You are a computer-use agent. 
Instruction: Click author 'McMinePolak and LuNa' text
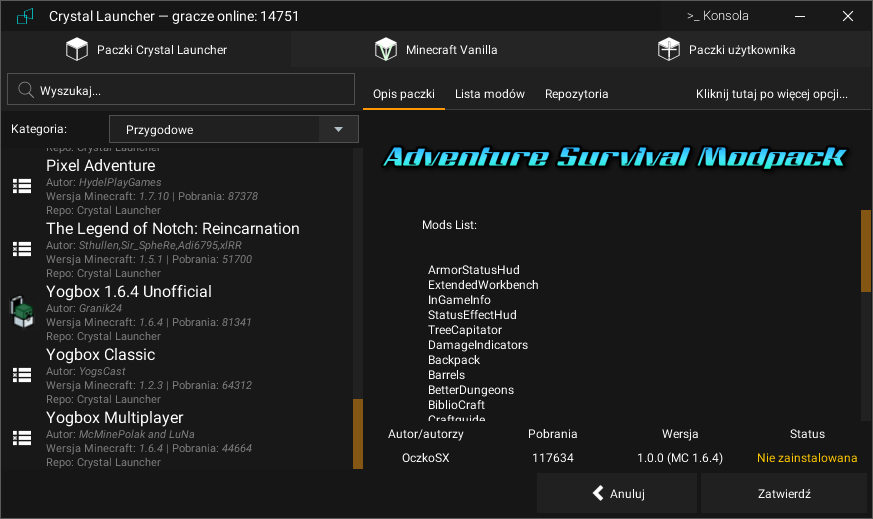pos(136,434)
